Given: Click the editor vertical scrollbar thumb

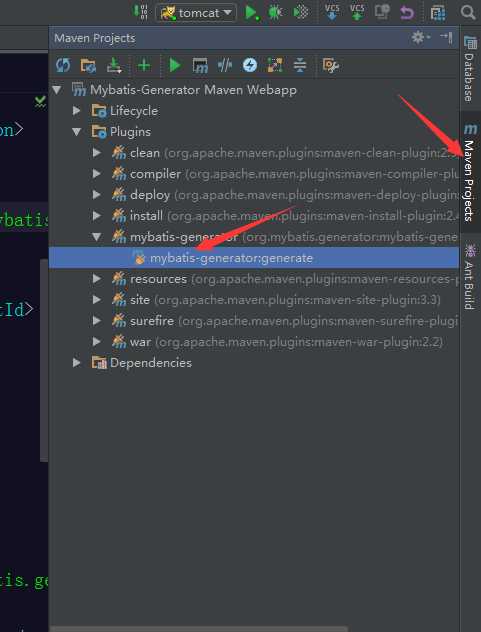Looking at the screenshot, I should (x=44, y=360).
